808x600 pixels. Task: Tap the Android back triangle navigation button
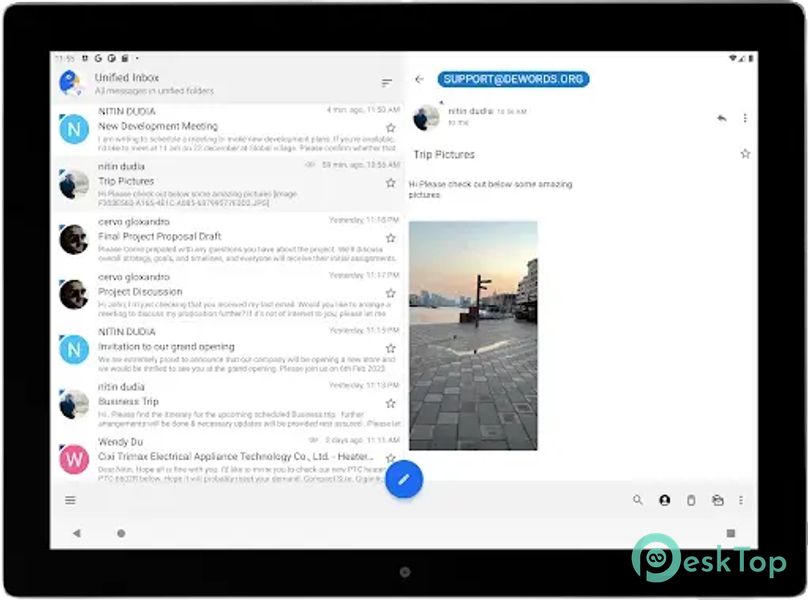77,533
